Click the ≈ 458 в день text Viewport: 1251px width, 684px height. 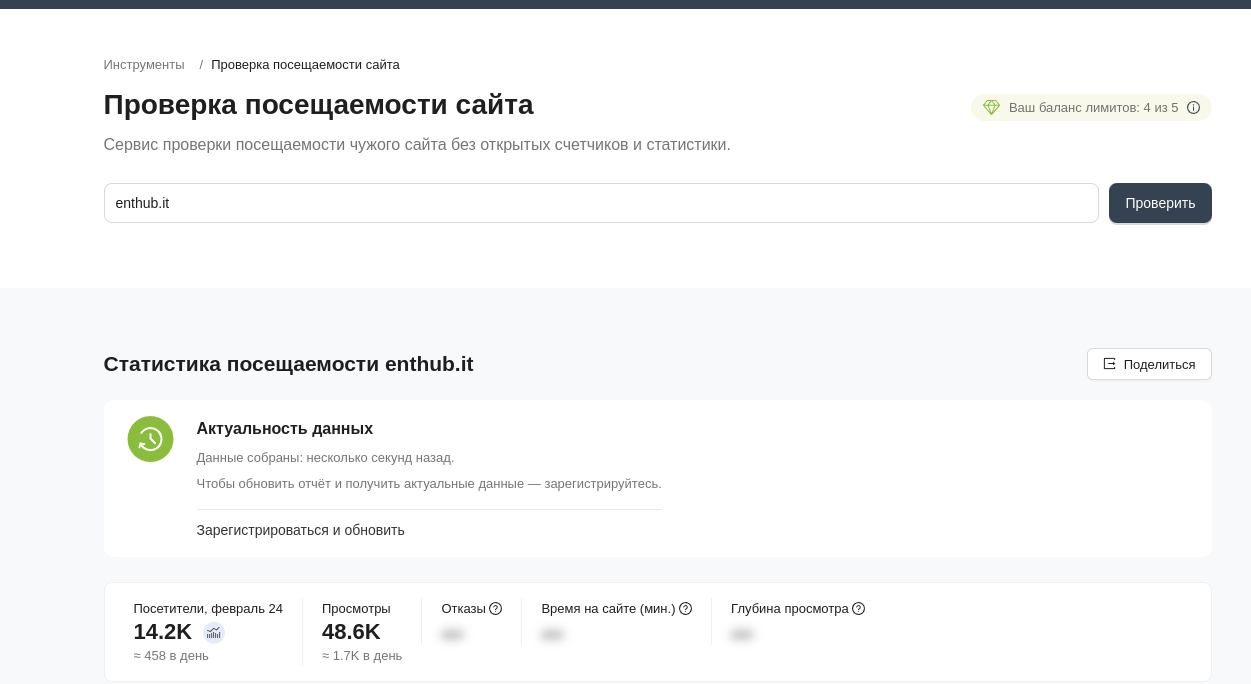coord(171,656)
